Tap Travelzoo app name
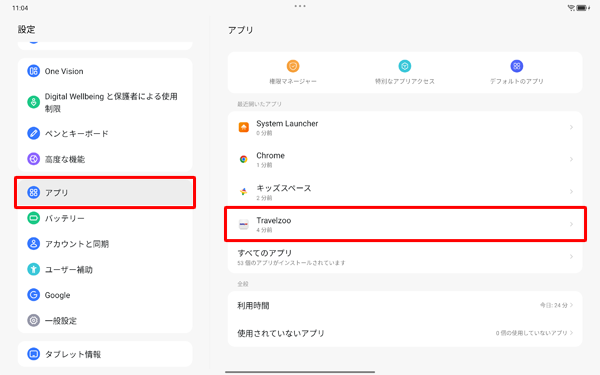Screen dimensions: 600x375 coord(274,220)
